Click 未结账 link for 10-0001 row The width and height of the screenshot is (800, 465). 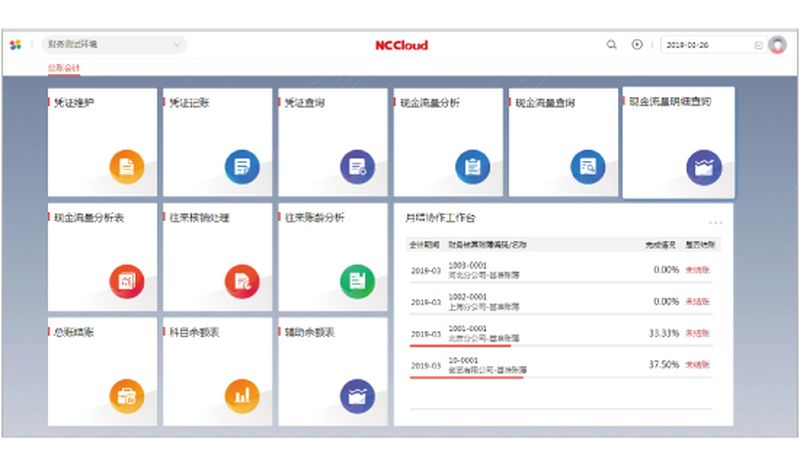point(697,365)
